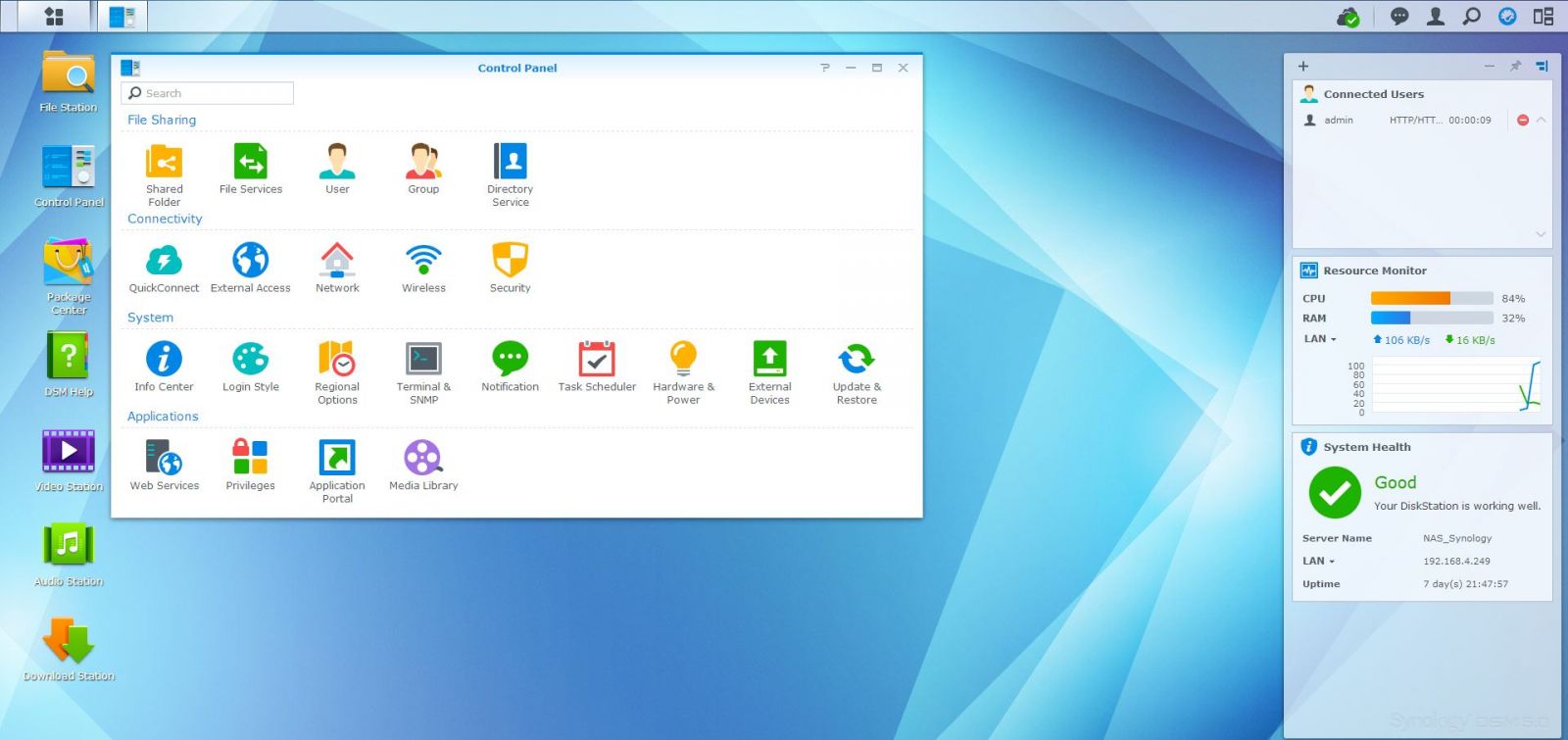
Task: Expand the LAN dropdown in System Health
Action: click(x=1318, y=562)
